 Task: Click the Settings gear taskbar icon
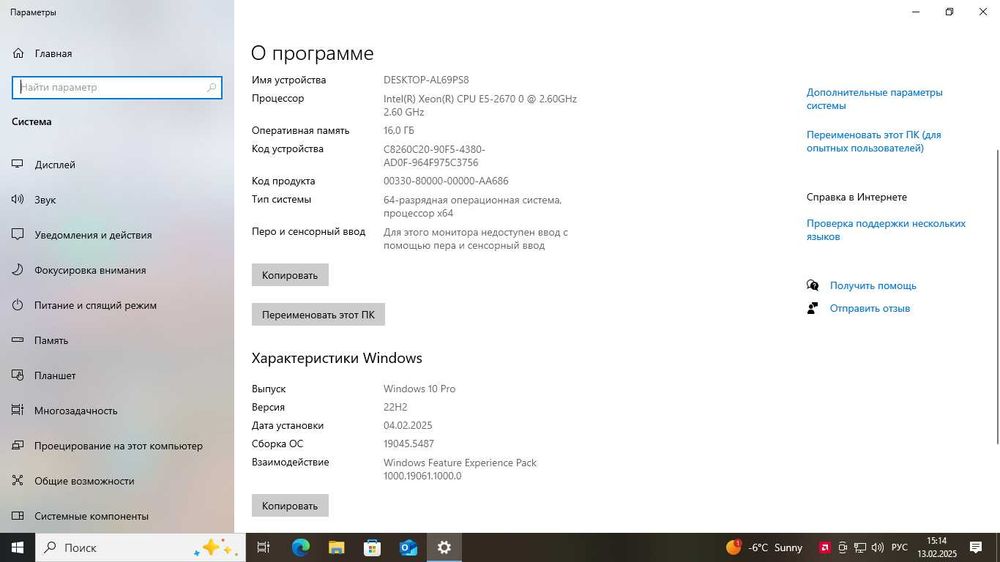(x=444, y=547)
